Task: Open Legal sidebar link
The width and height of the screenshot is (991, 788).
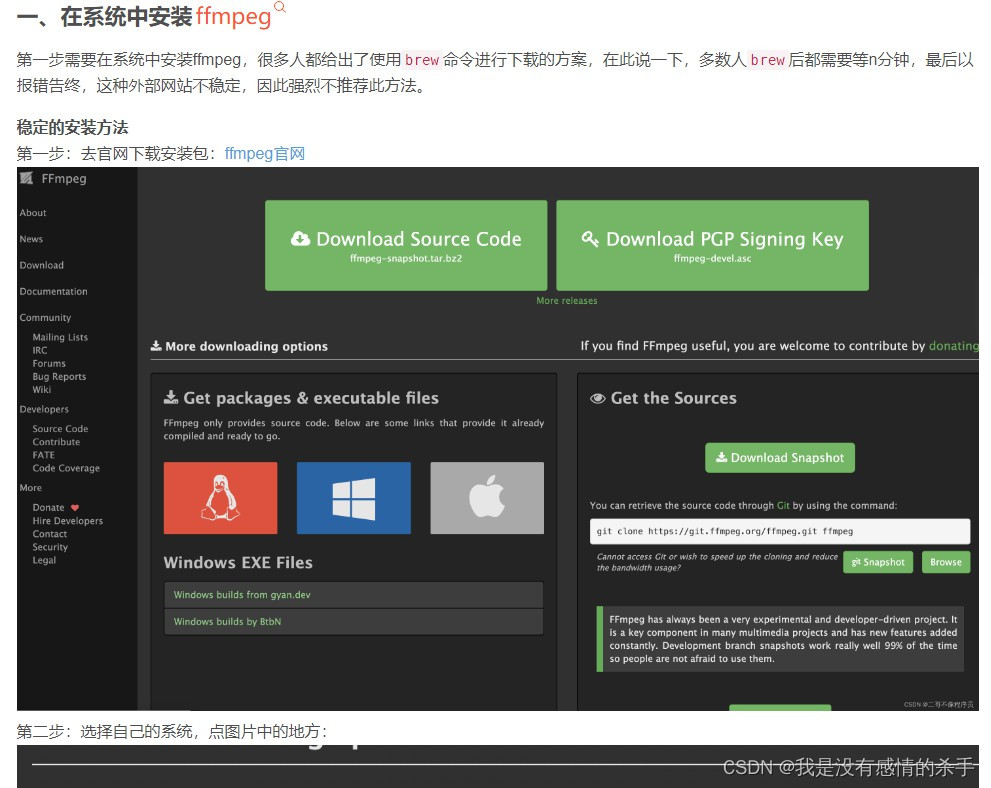Action: pyautogui.click(x=44, y=561)
